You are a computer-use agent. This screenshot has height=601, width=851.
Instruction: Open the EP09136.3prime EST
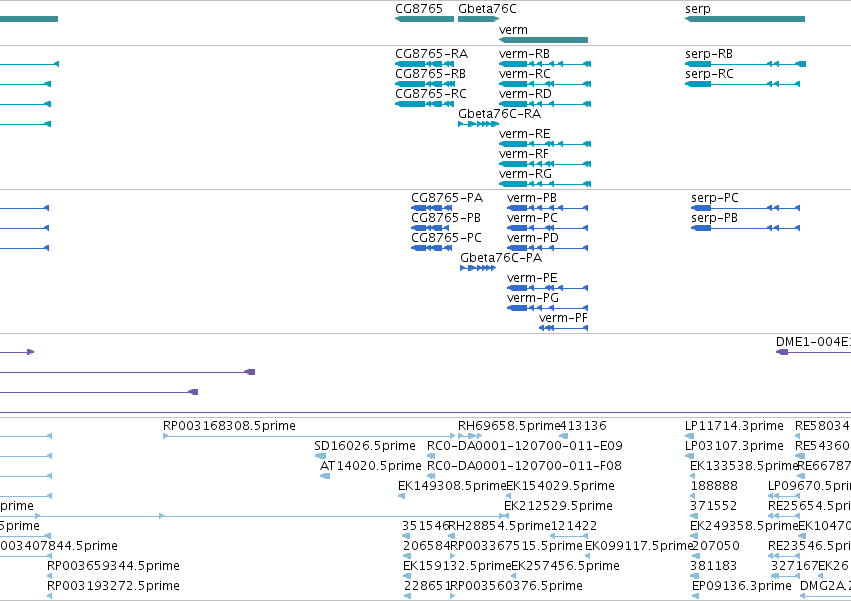[696, 596]
